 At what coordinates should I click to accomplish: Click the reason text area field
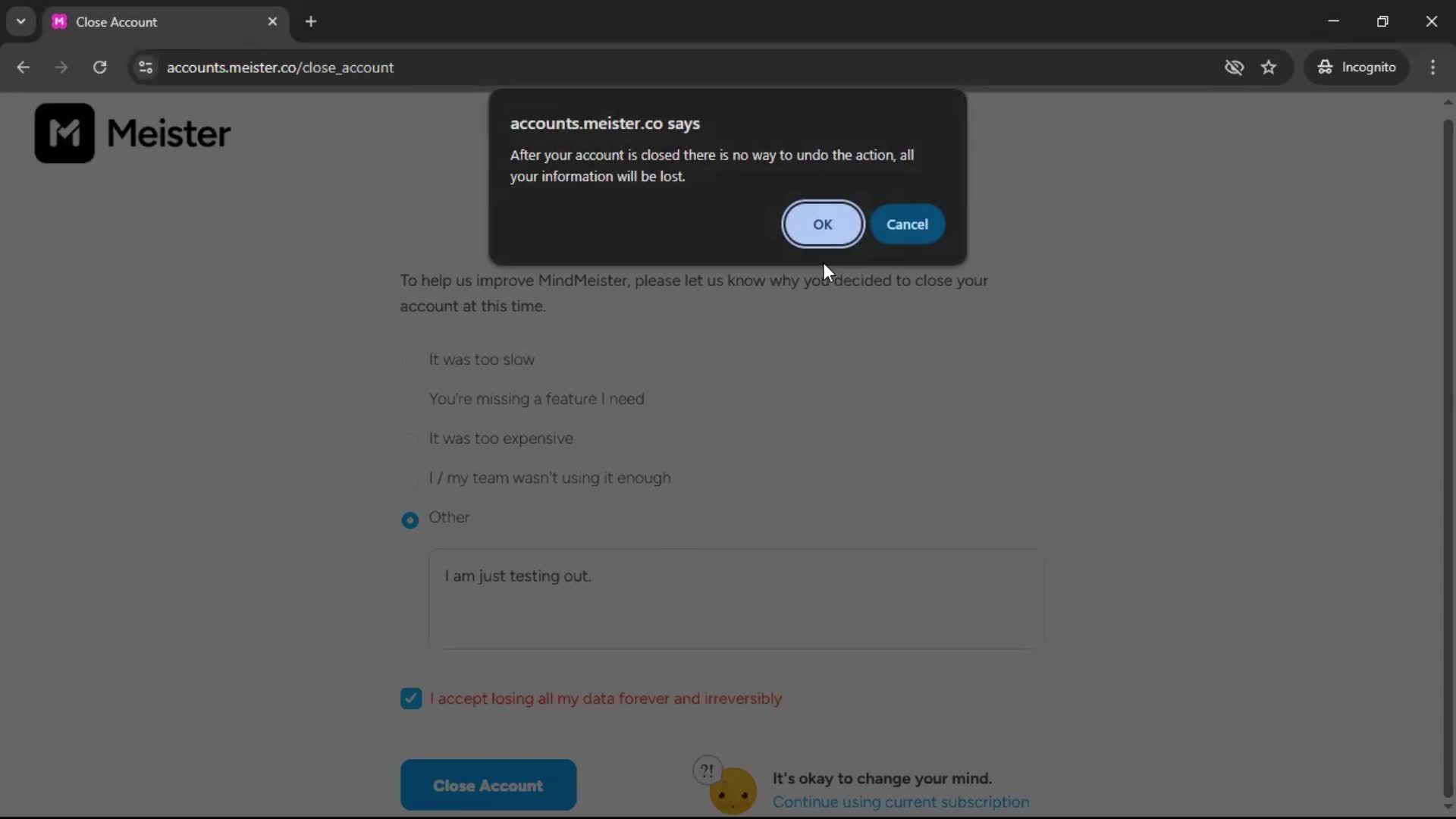coord(736,599)
